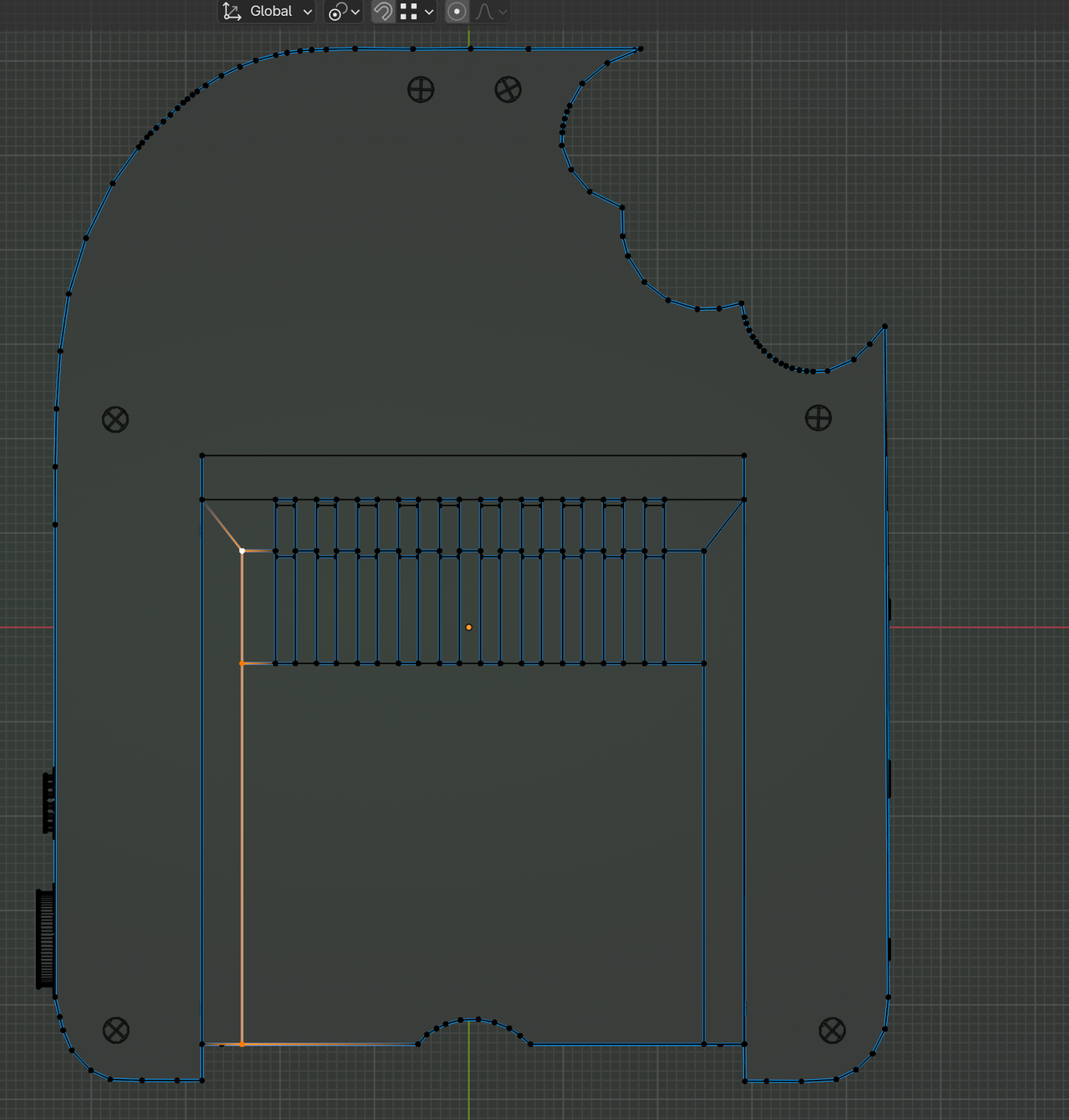Disable snap by clicking the magnet icon
The width and height of the screenshot is (1069, 1120).
(x=383, y=12)
